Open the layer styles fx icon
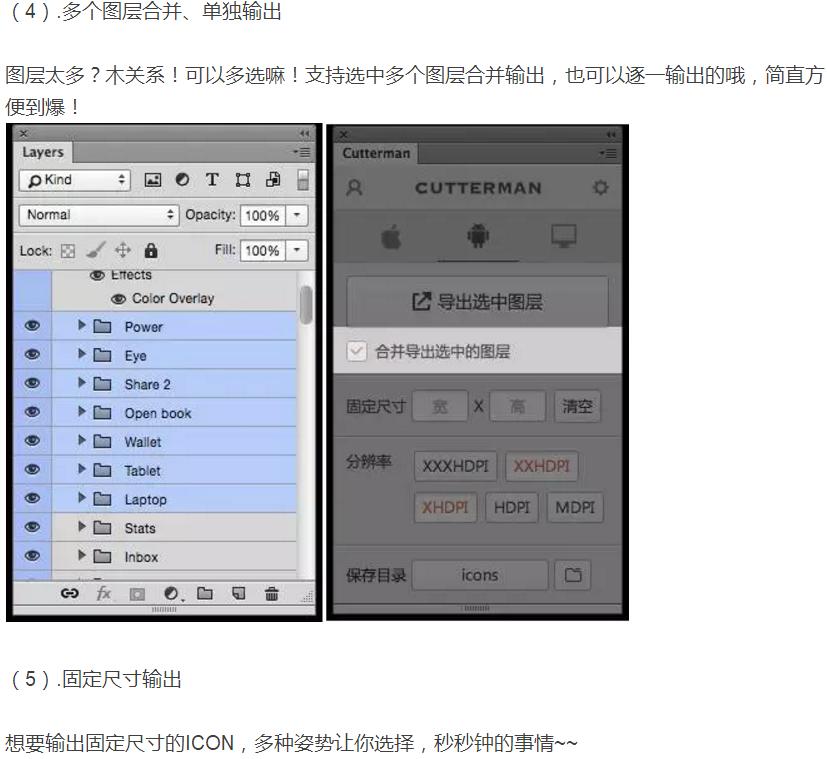The width and height of the screenshot is (827, 759). 102,594
